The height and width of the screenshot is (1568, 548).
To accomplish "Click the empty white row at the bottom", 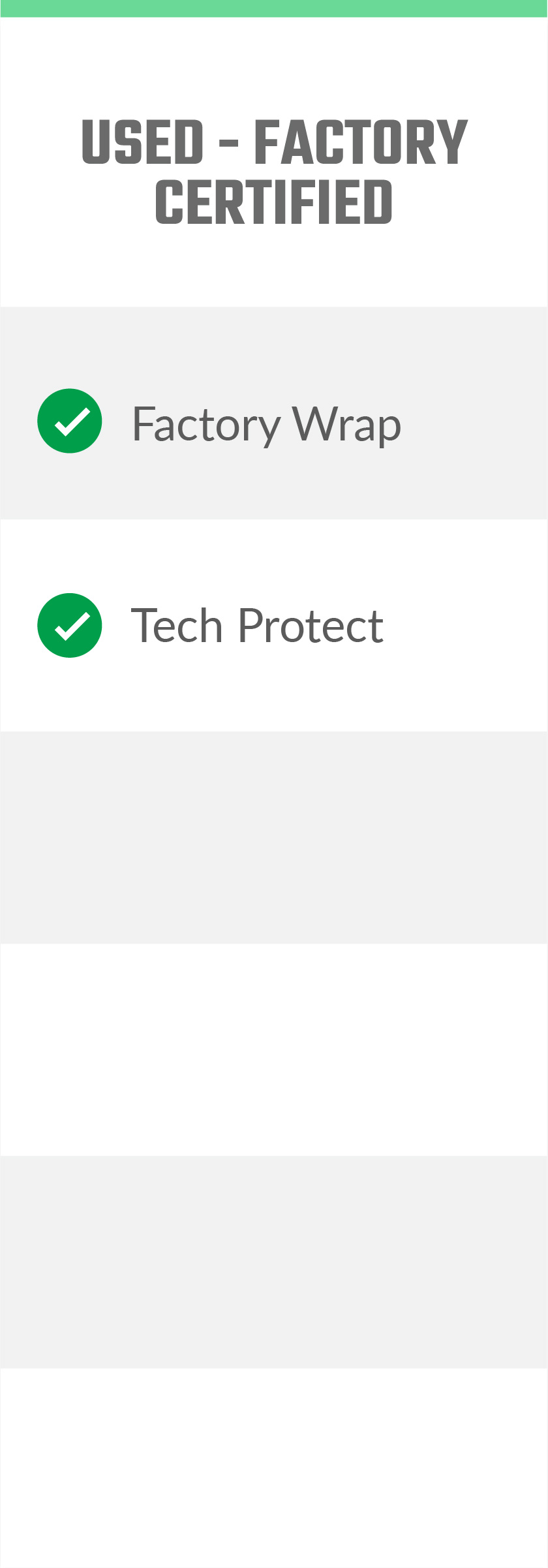I will click(x=274, y=1468).
